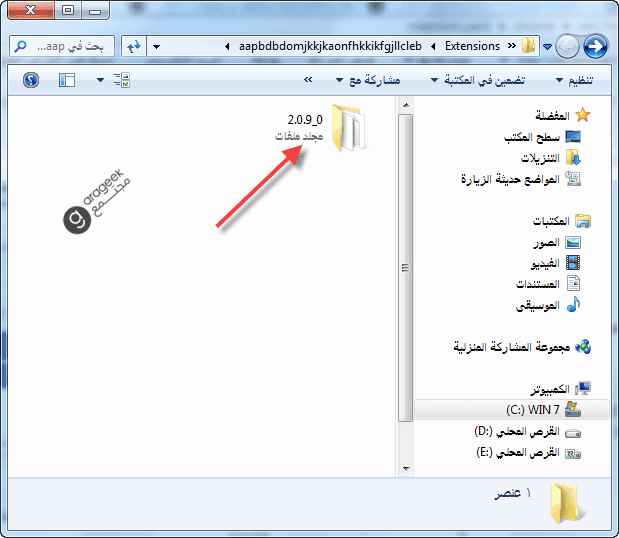The height and width of the screenshot is (538, 619).
Task: Open التنزيلات downloads folder in sidebar
Action: (x=544, y=158)
